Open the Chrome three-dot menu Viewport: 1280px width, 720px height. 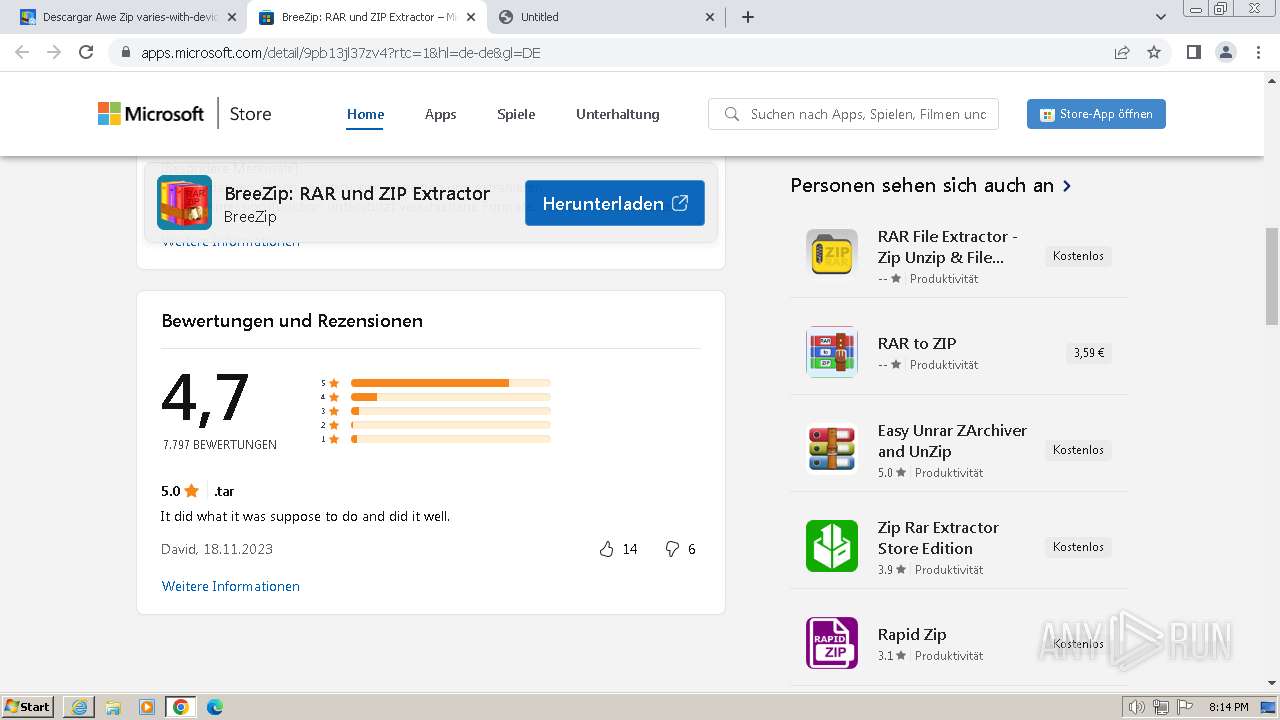(1259, 52)
